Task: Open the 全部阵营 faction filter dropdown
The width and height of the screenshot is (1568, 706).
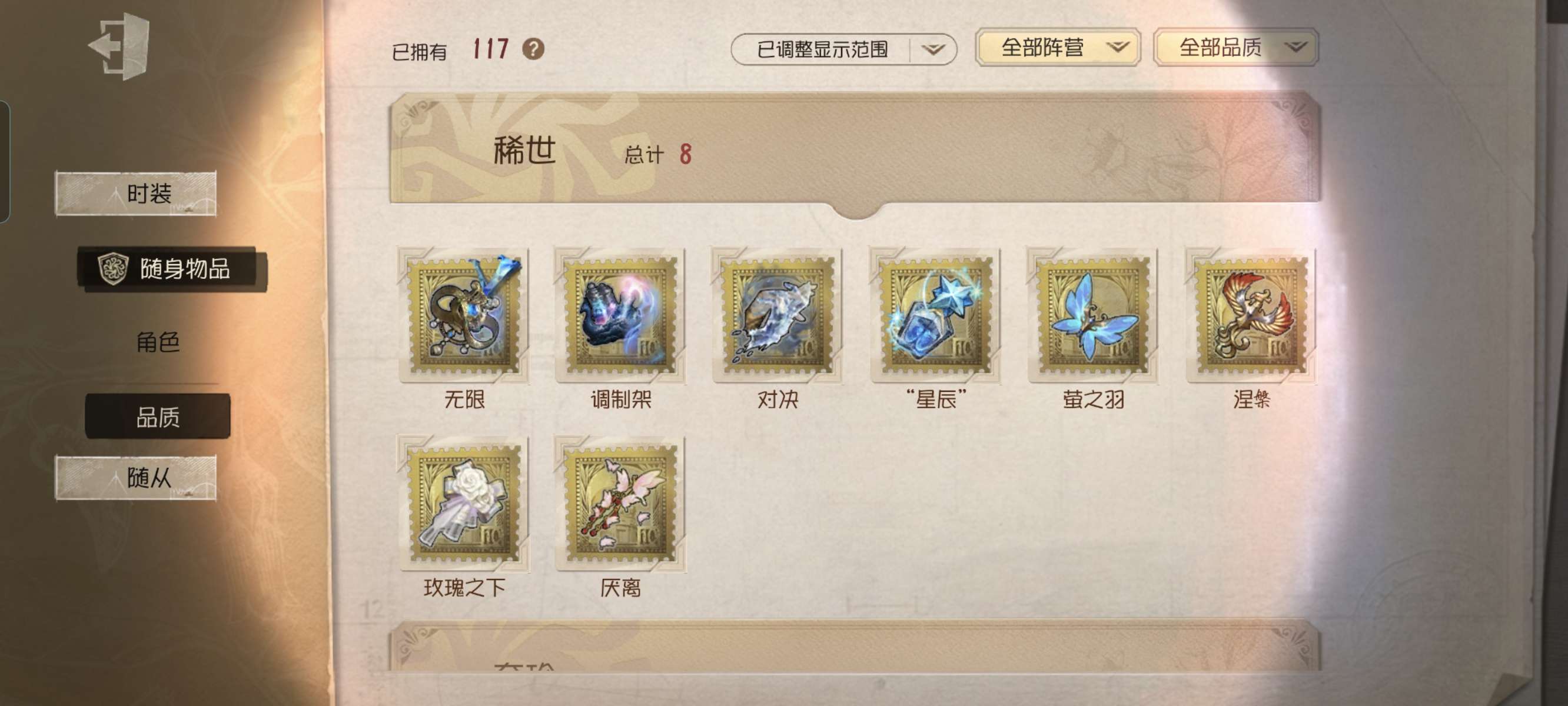Action: (x=1058, y=48)
